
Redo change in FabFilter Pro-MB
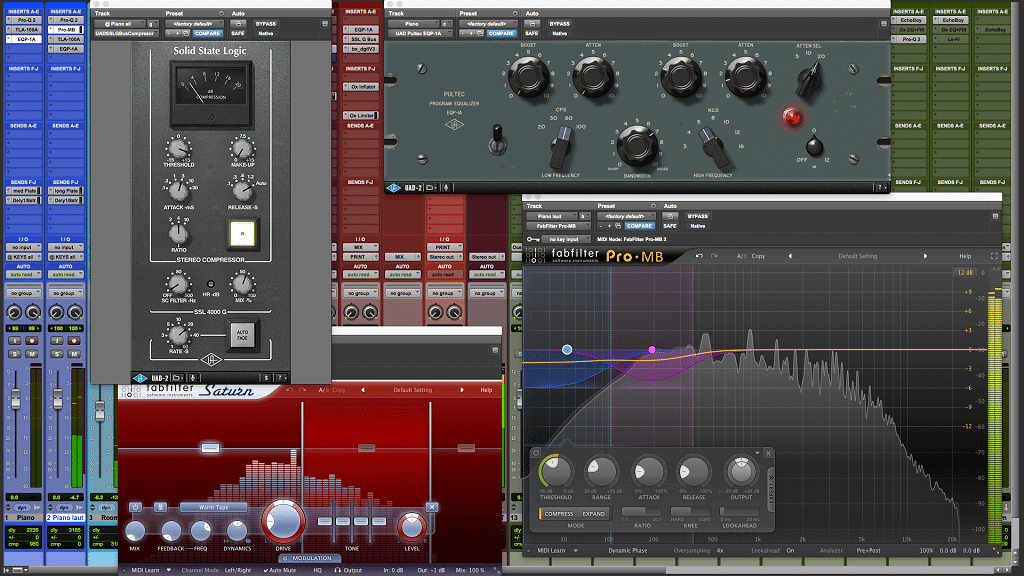tap(714, 256)
